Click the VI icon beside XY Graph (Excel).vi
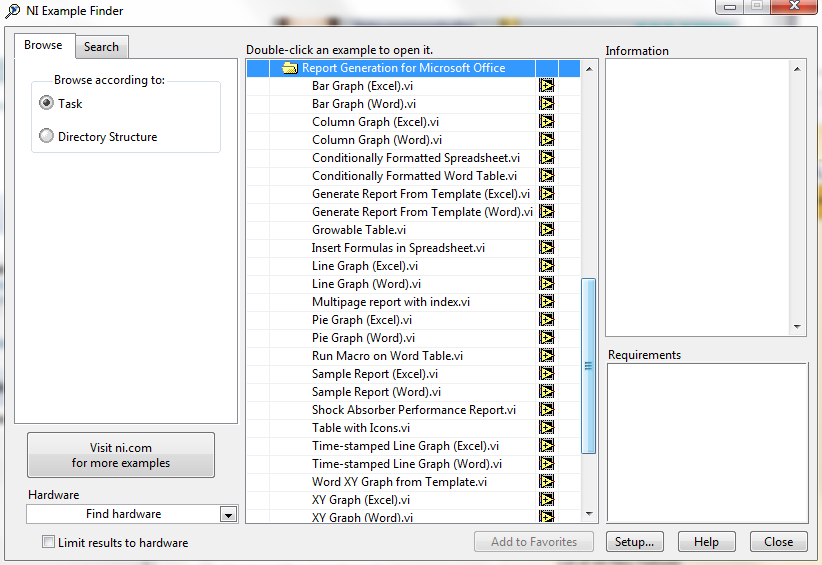822x565 pixels. [546, 499]
